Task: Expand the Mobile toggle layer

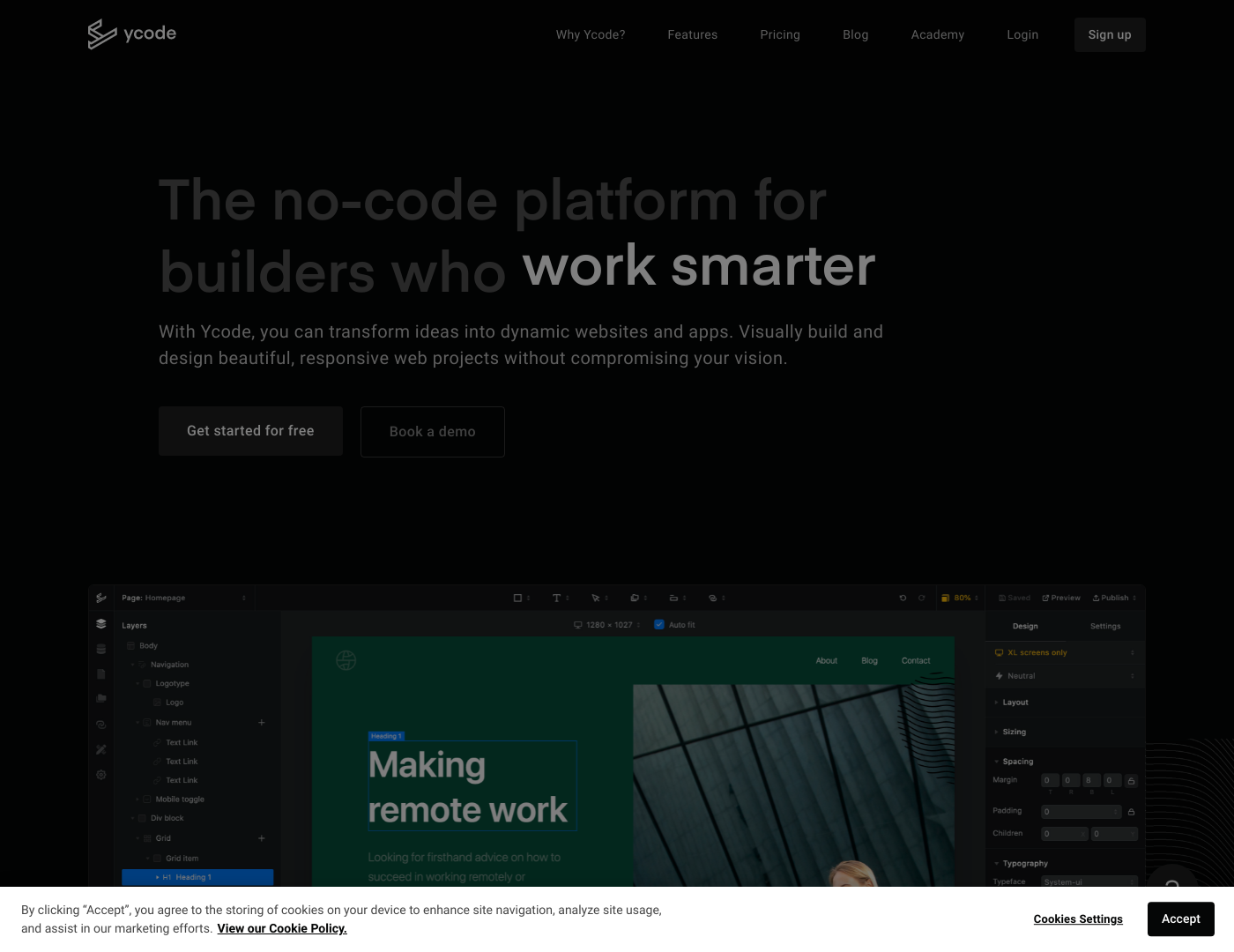Action: 138,800
